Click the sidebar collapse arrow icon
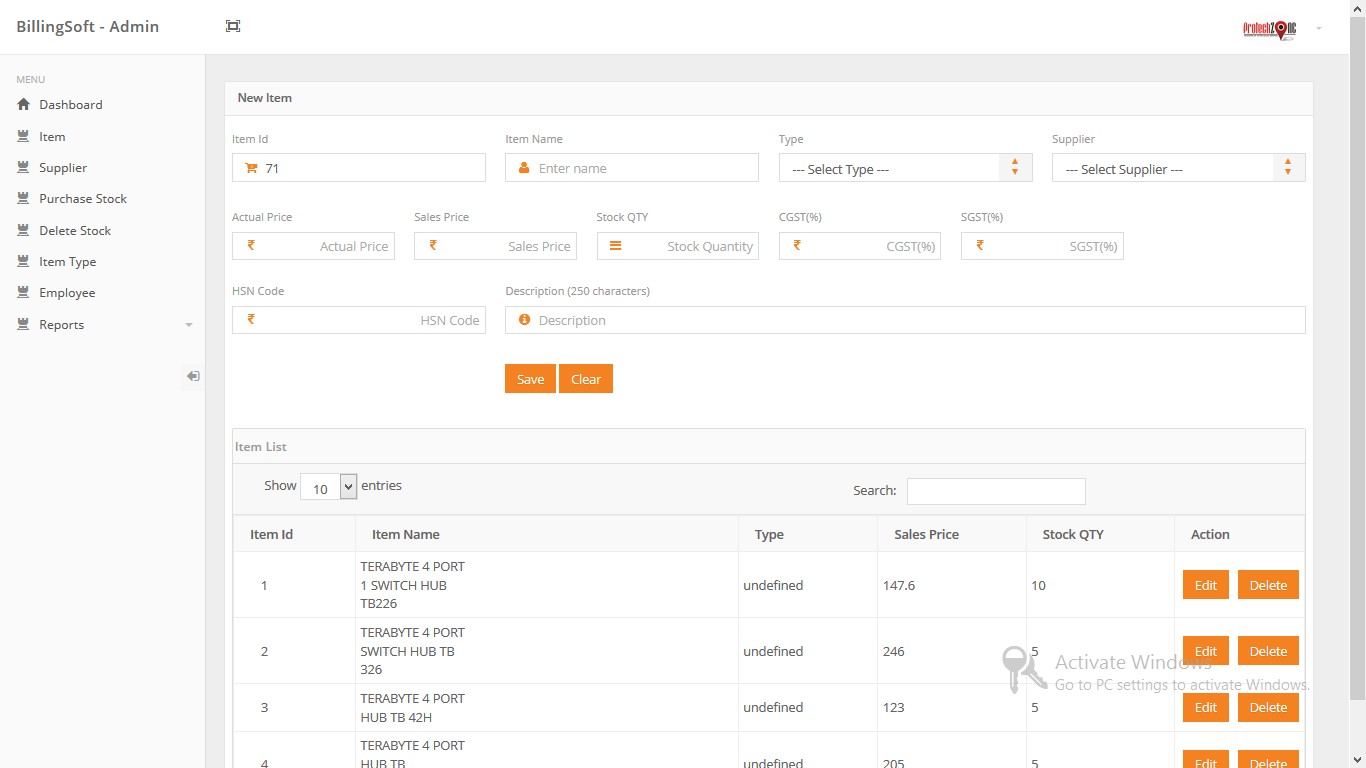Viewport: 1366px width, 768px height. [x=192, y=375]
